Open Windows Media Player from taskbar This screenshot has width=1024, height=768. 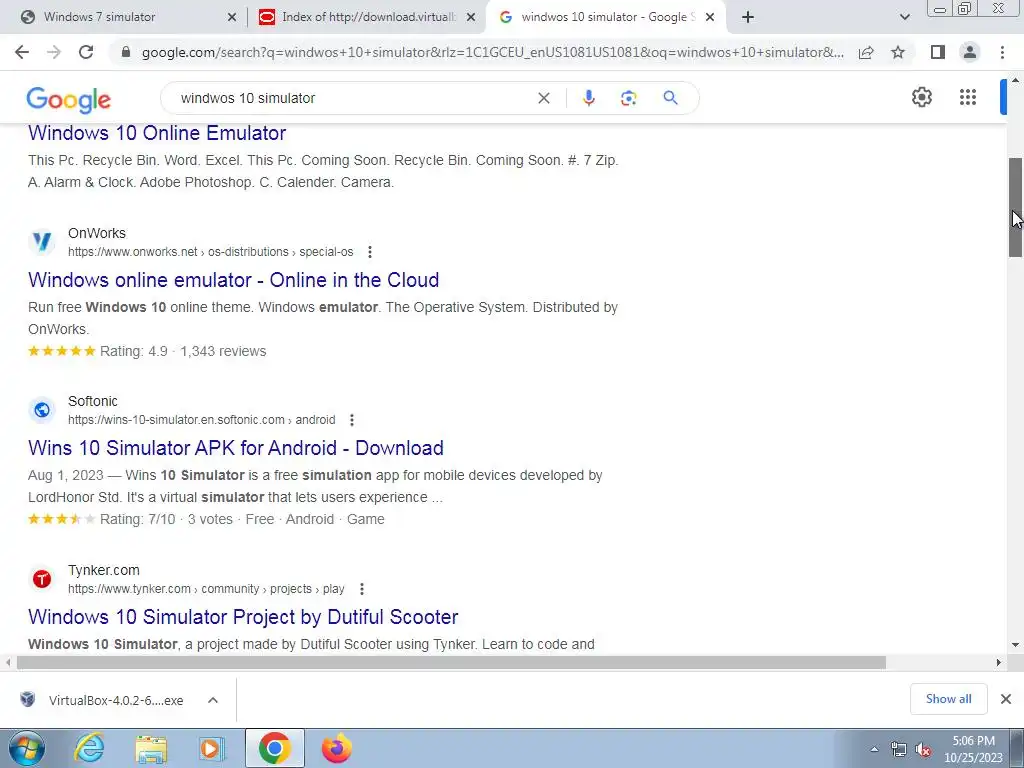[212, 748]
